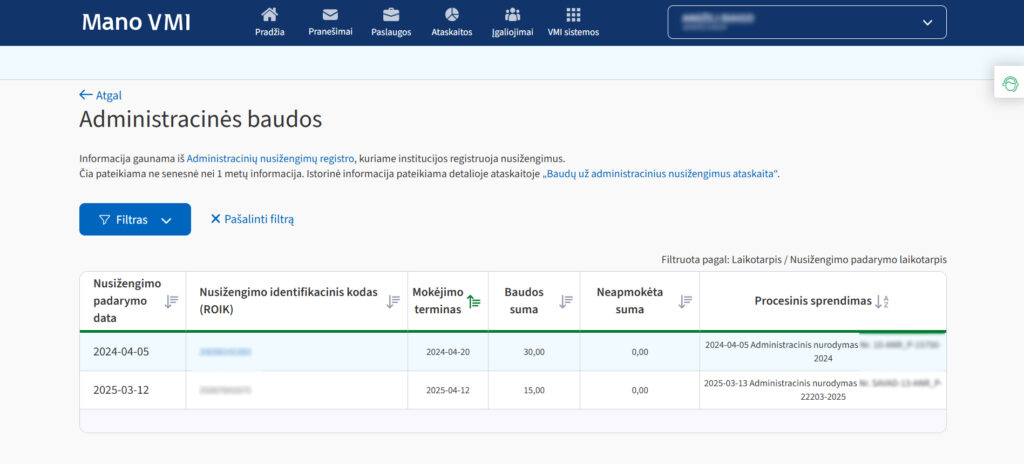1024x464 pixels.
Task: Select the 2024-04-05 offense date cell
Action: point(133,352)
